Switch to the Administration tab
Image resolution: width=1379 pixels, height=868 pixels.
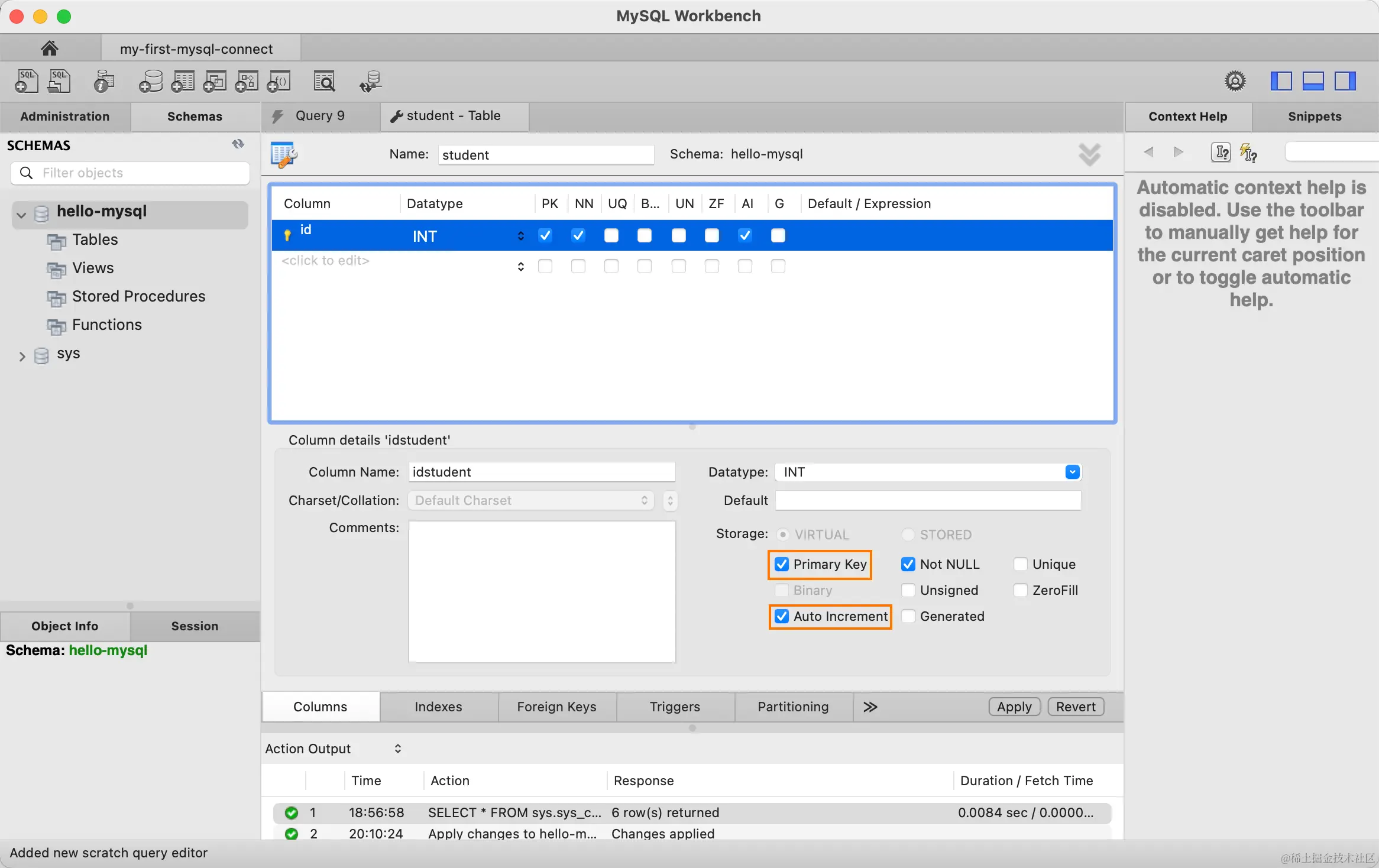(x=65, y=116)
